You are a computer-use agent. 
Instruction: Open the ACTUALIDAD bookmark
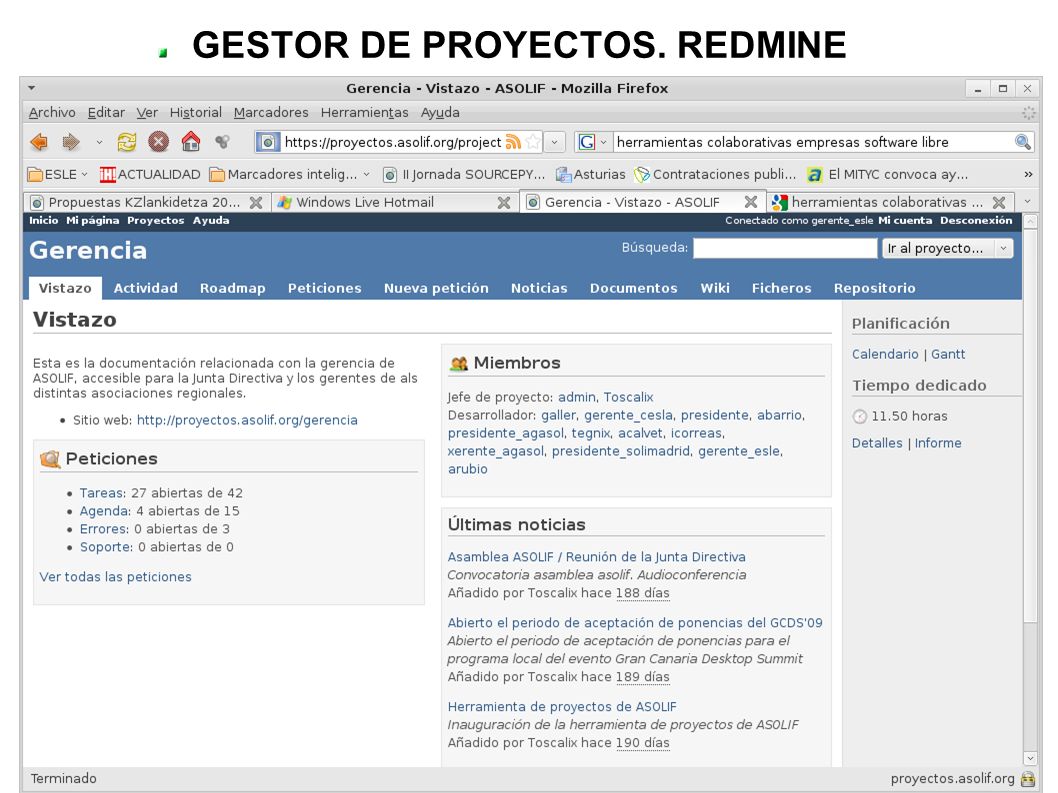pos(150,174)
